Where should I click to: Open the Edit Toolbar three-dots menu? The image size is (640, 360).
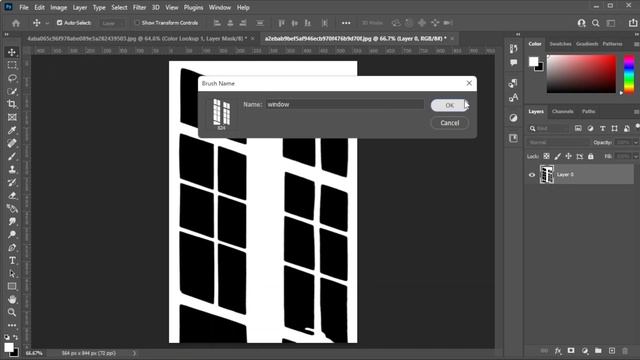(12, 325)
